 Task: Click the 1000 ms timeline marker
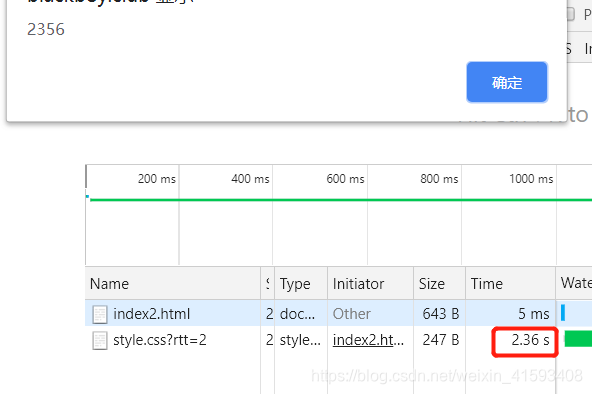click(x=531, y=179)
